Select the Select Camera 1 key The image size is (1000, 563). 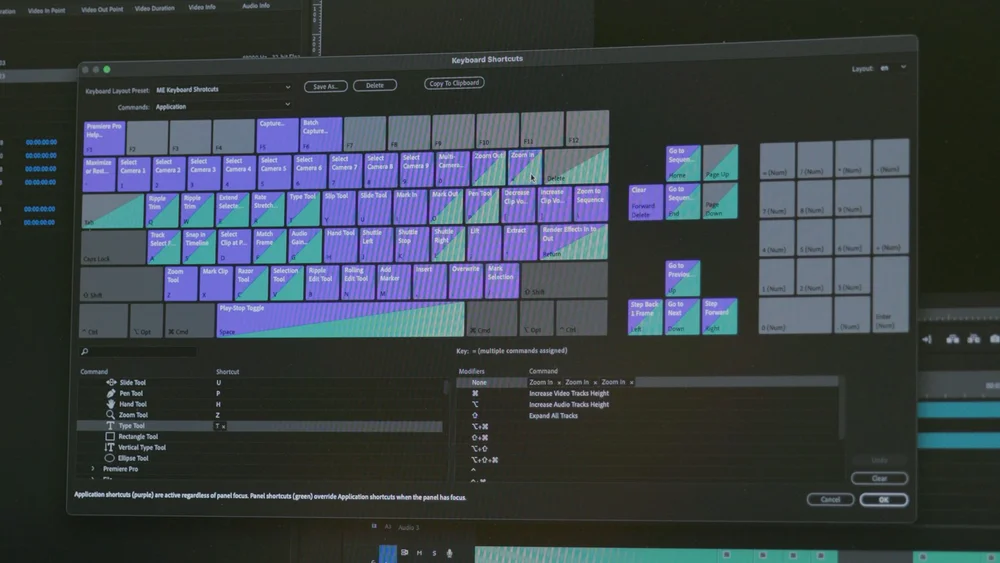click(x=133, y=174)
